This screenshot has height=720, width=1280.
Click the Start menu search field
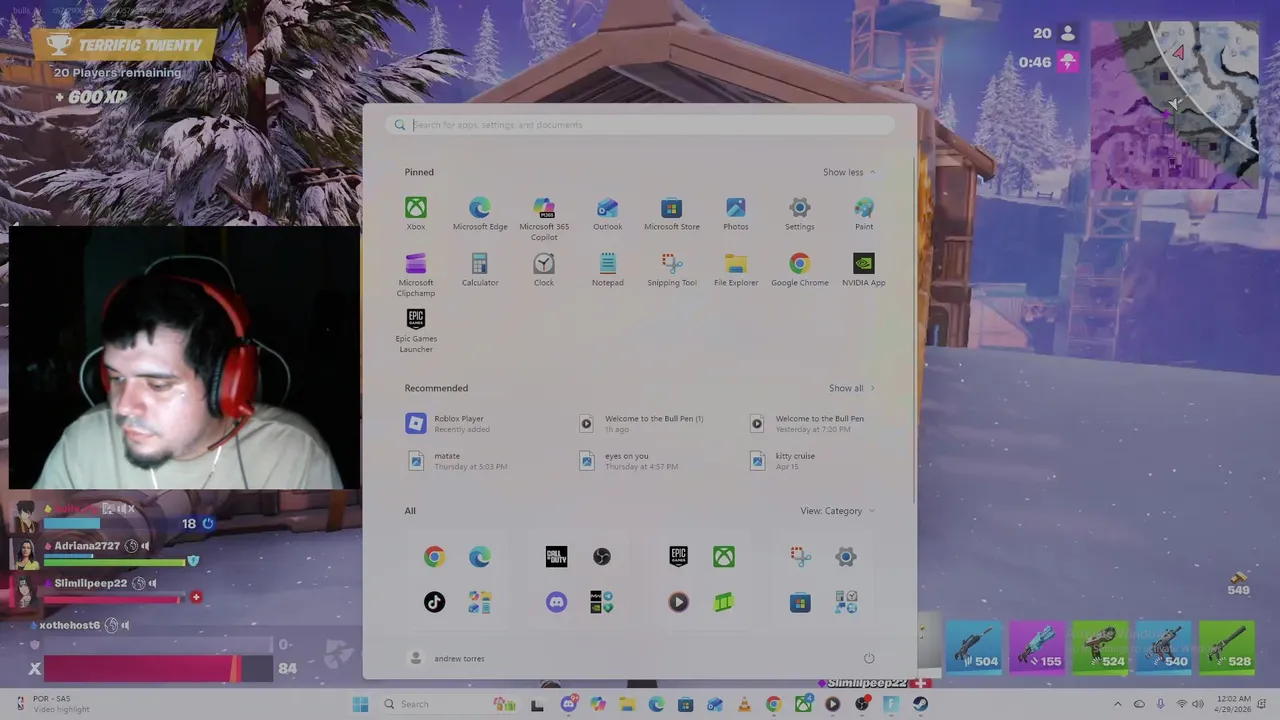(x=640, y=125)
